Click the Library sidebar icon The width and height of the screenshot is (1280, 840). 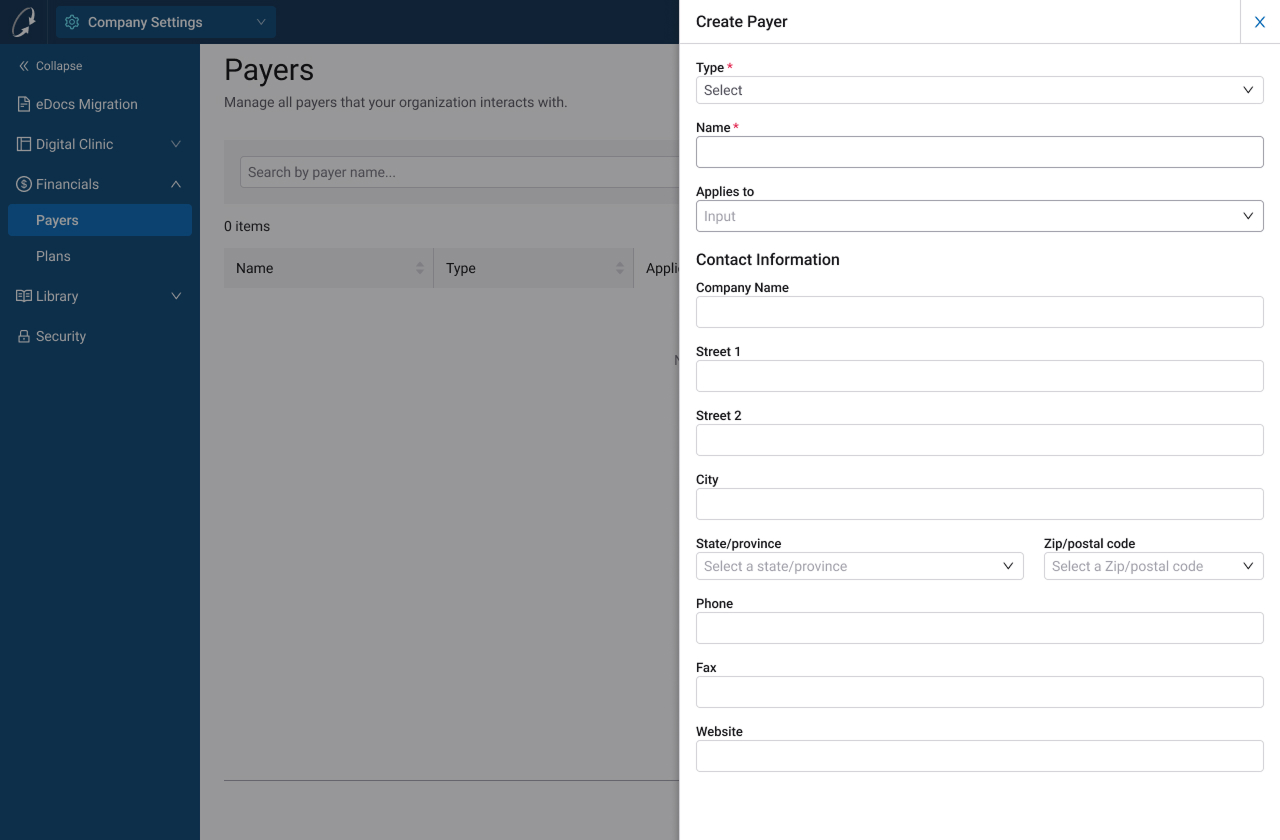click(22, 296)
